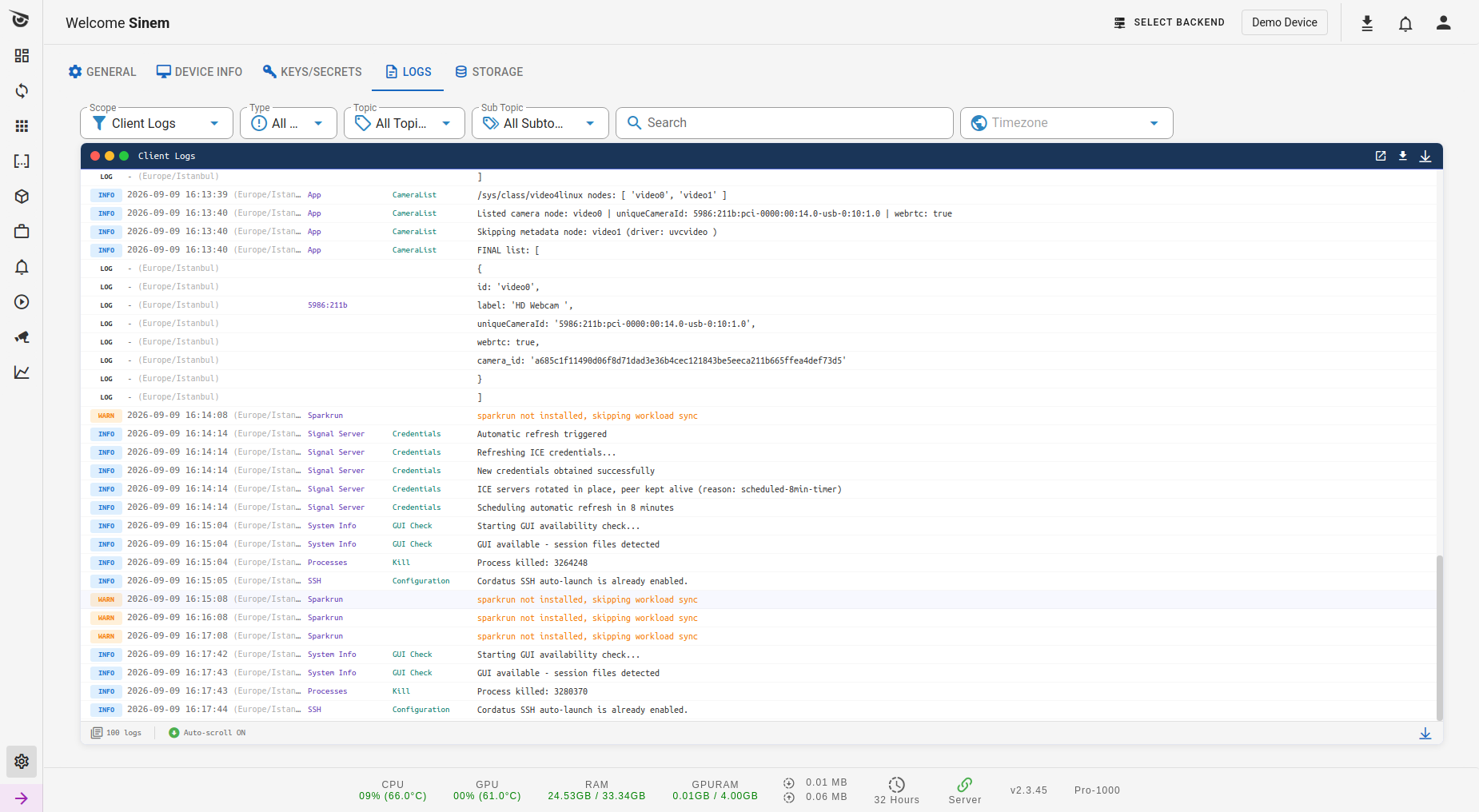Click the Demo Device button
Image resolution: width=1479 pixels, height=812 pixels.
point(1285,22)
